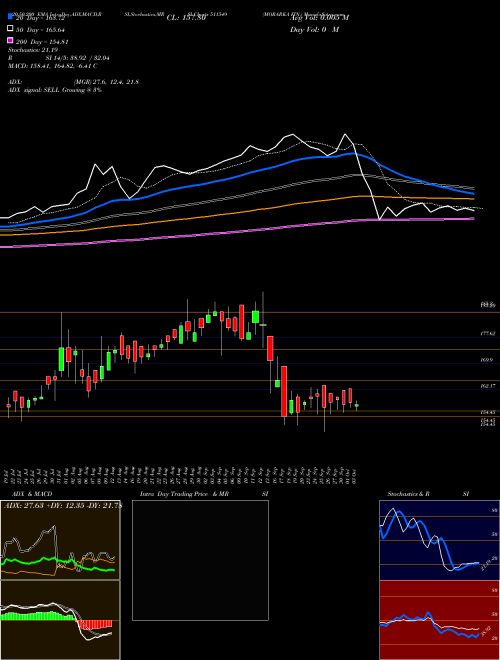Image resolution: width=500 pixels, height=660 pixels.
Task: Click the 177.62 price level label
Action: click(489, 333)
